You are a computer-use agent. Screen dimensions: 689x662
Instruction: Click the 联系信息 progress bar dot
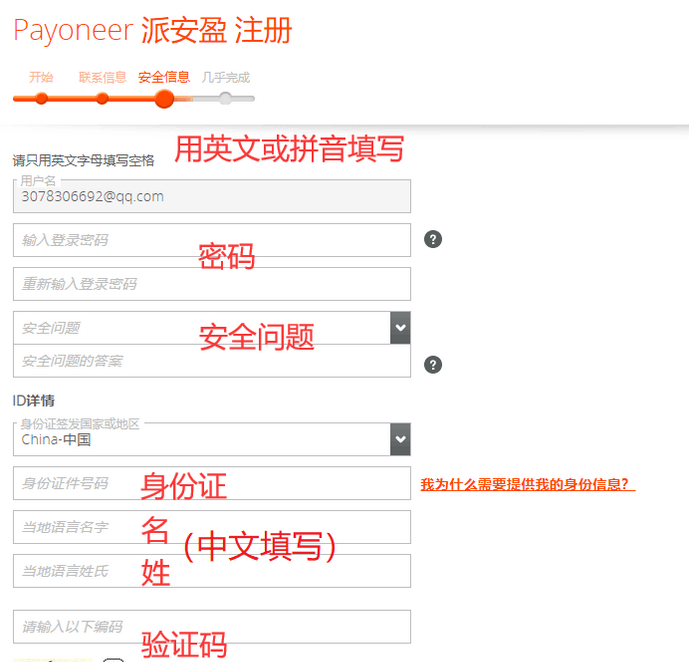click(x=102, y=98)
